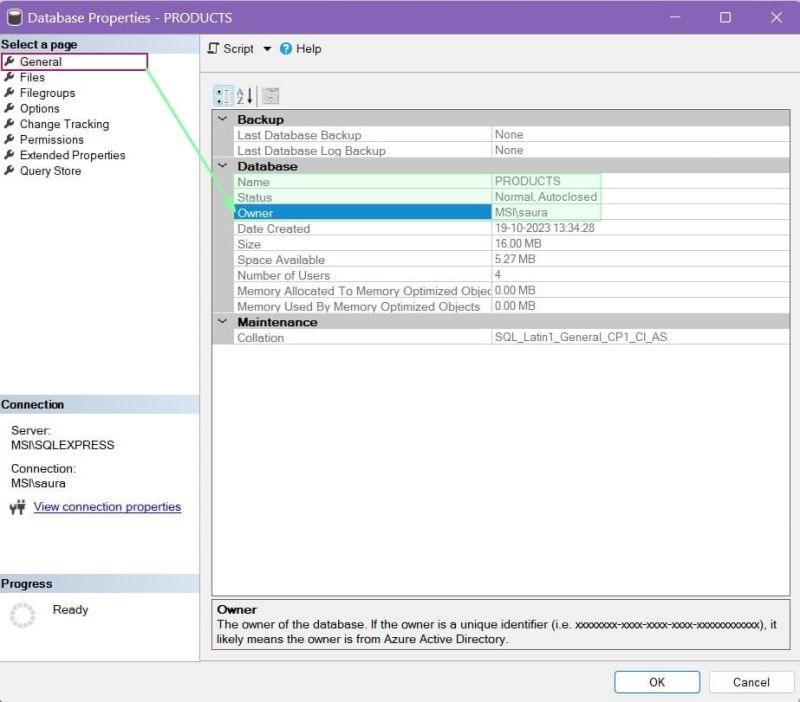The width and height of the screenshot is (800, 702).
Task: Select the Options page
Action: point(42,108)
